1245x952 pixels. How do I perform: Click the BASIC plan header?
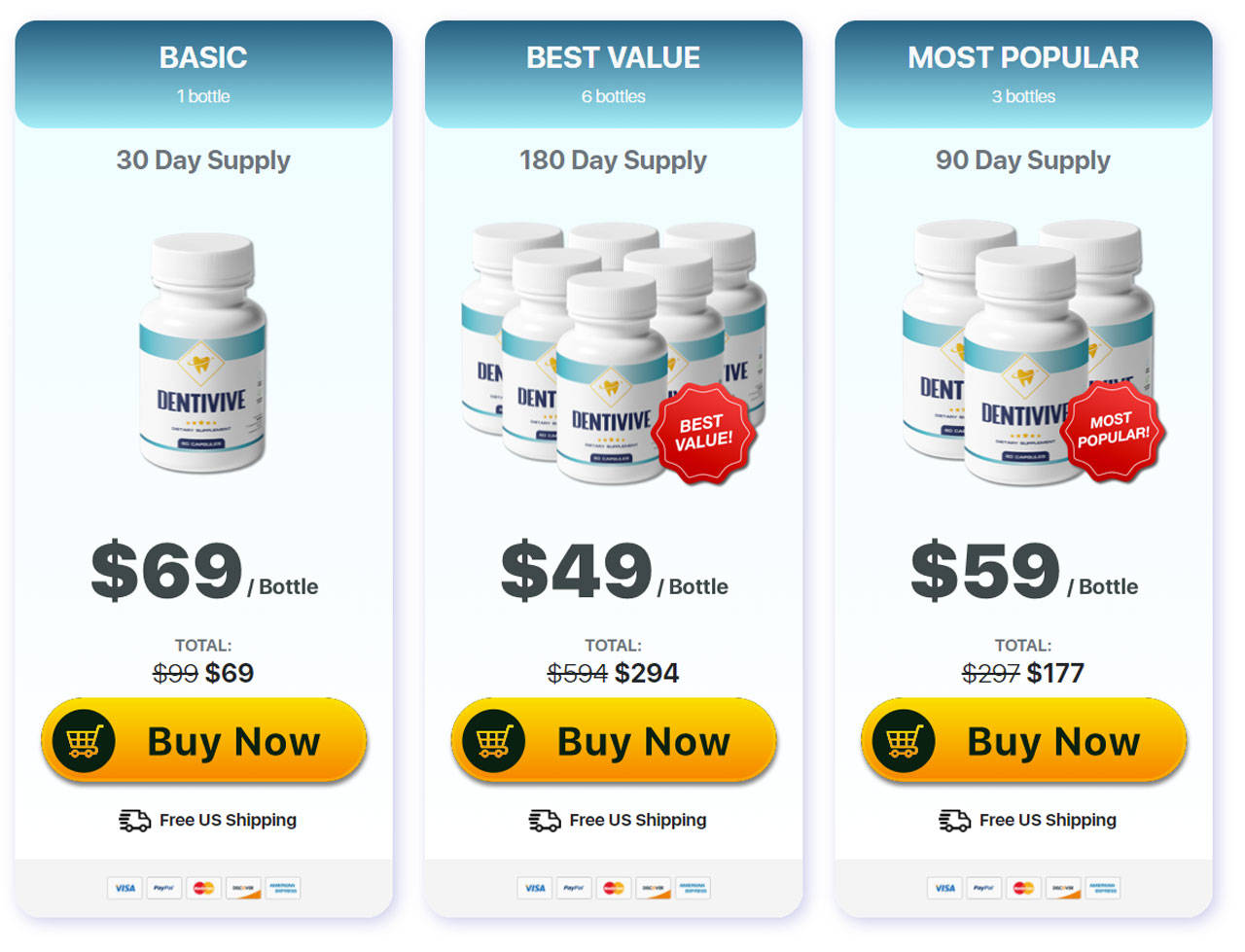[203, 74]
